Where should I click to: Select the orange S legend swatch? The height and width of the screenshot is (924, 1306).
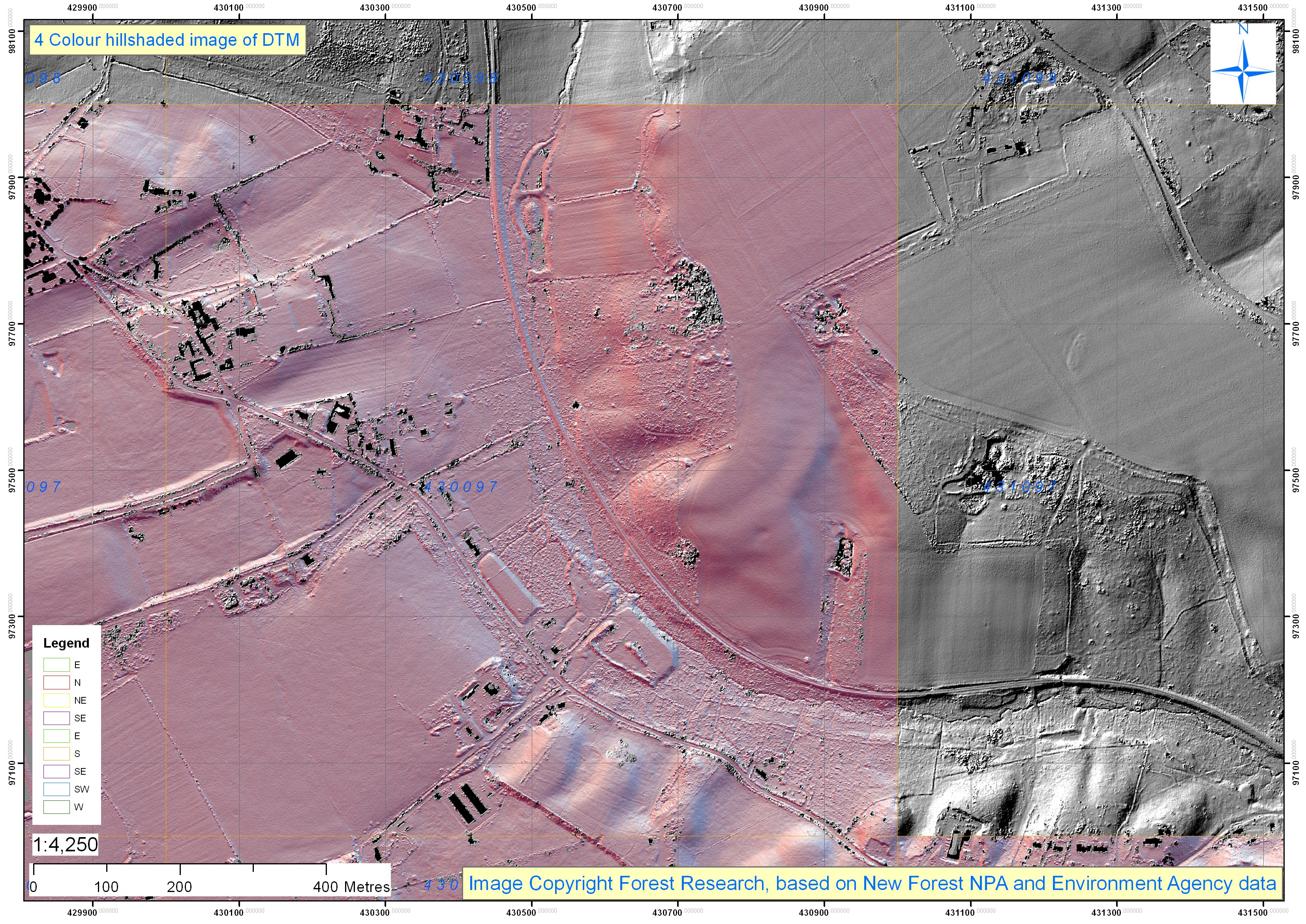coord(56,753)
